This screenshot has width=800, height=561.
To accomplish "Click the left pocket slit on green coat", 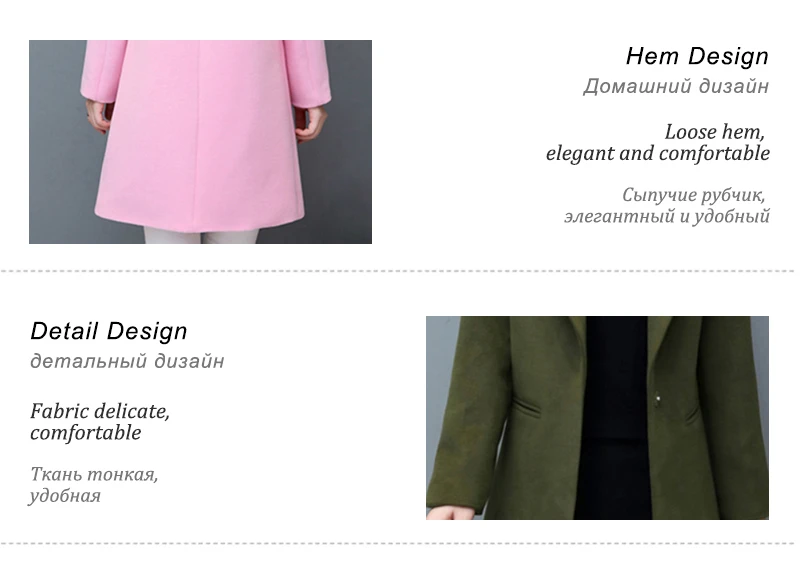I will click(527, 409).
